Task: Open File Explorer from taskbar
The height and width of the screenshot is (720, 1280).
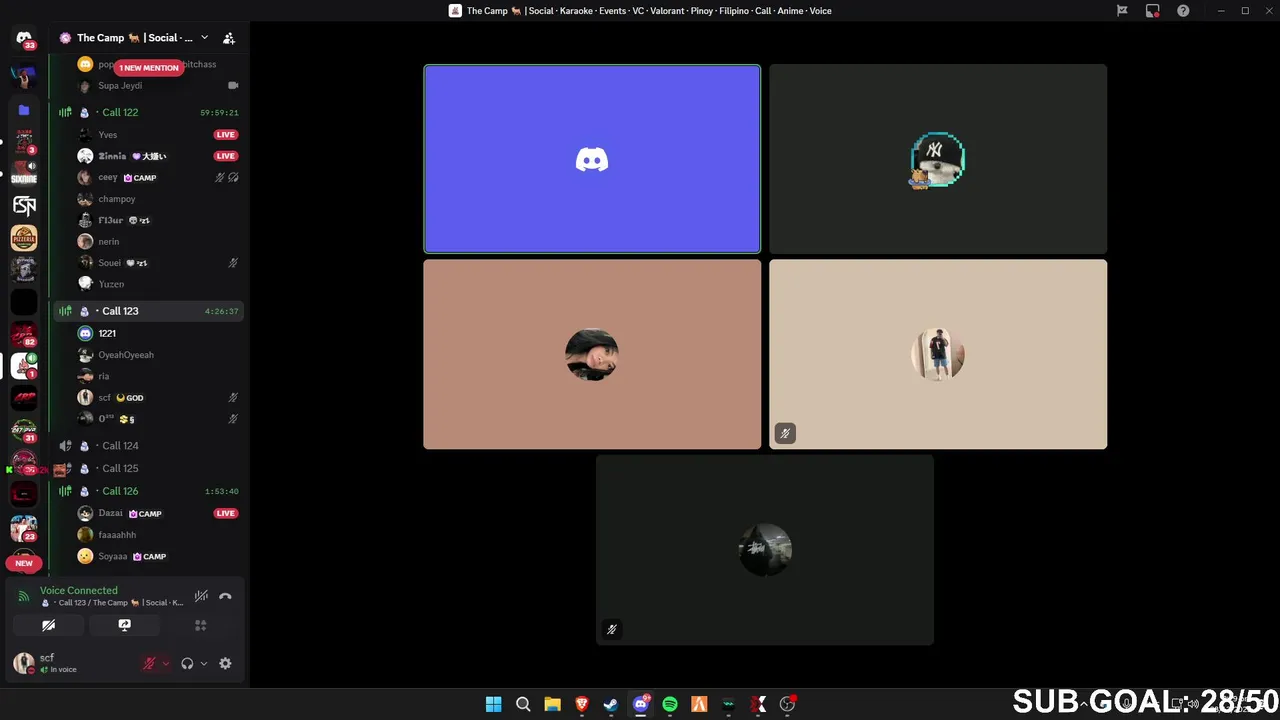Action: pos(552,704)
